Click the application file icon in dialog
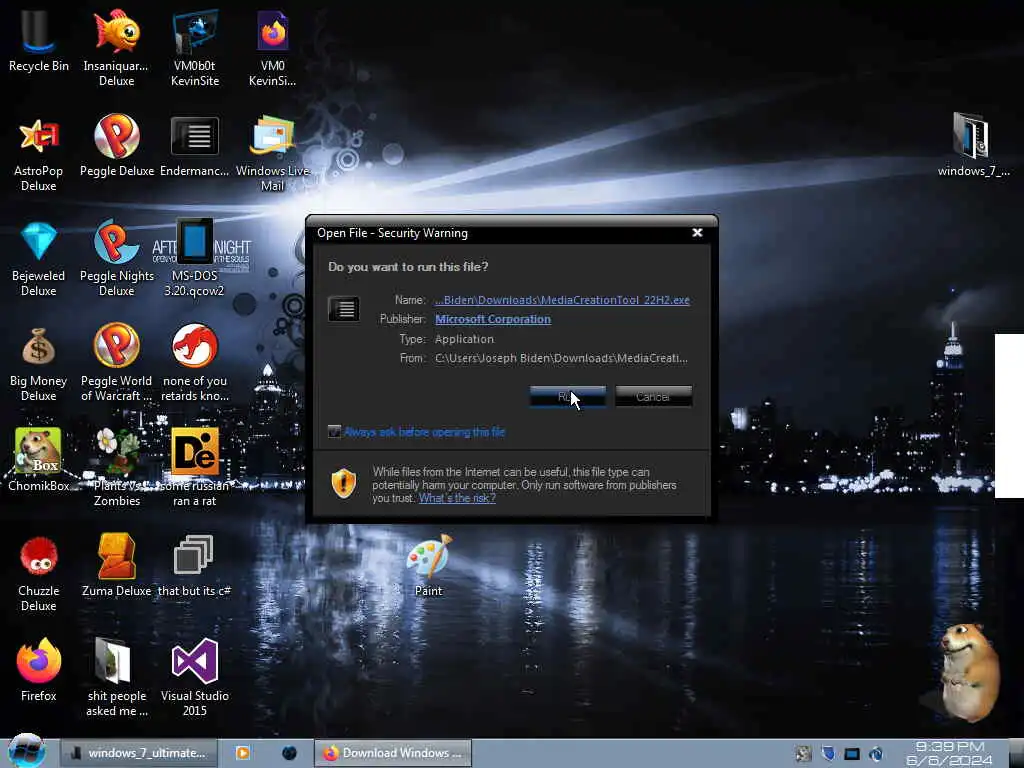This screenshot has width=1024, height=768. point(344,309)
